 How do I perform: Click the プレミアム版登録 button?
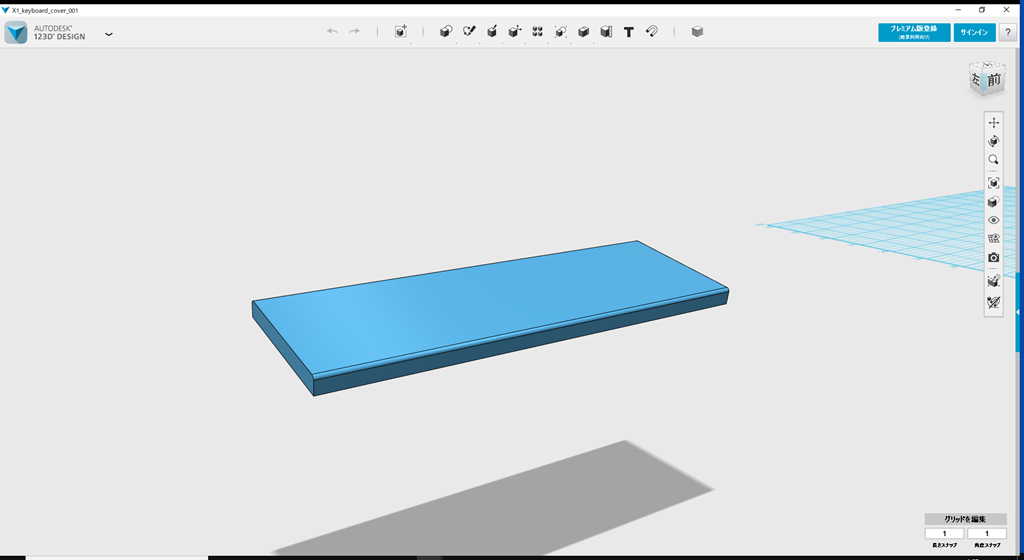click(x=913, y=32)
